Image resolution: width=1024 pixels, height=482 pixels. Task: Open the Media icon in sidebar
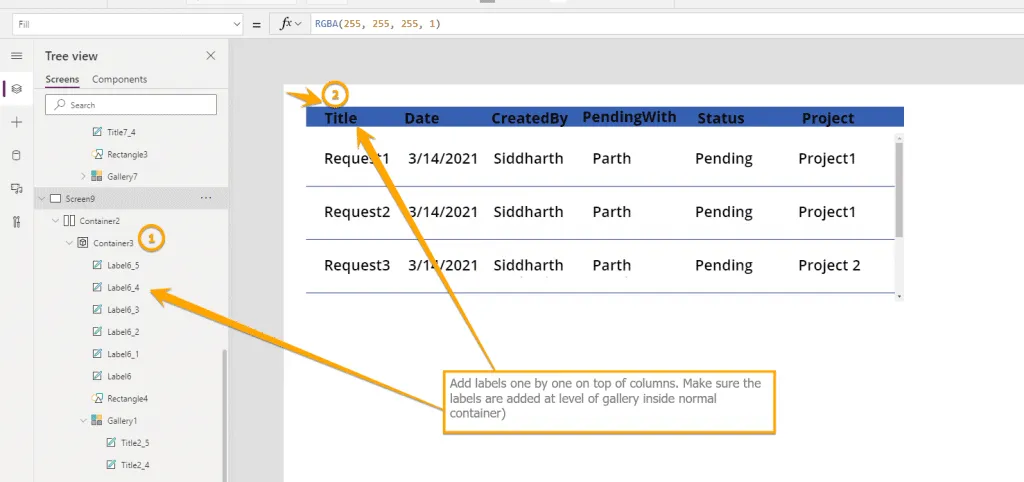(16, 188)
